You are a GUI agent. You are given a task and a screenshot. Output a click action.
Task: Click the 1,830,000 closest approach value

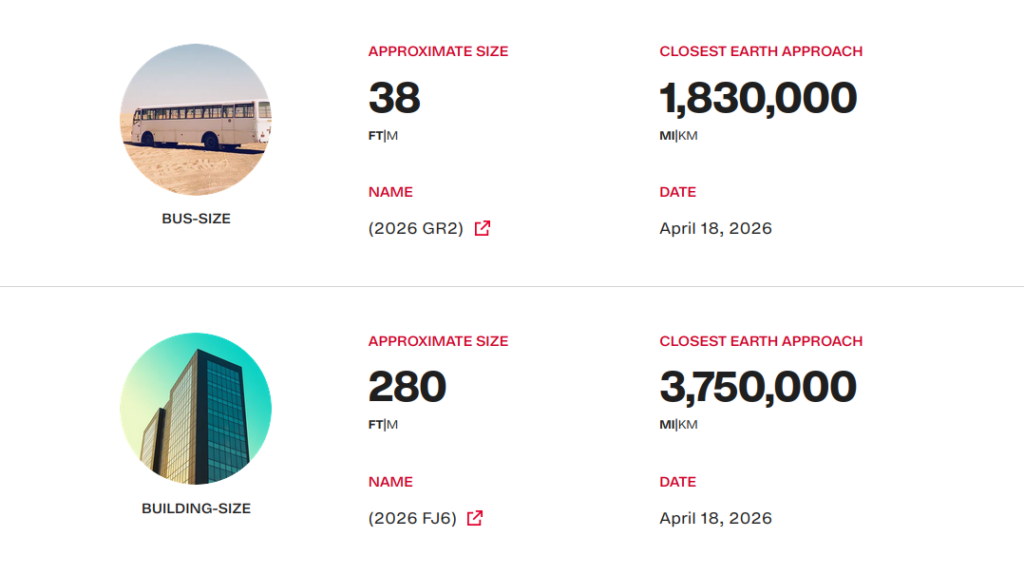(758, 98)
